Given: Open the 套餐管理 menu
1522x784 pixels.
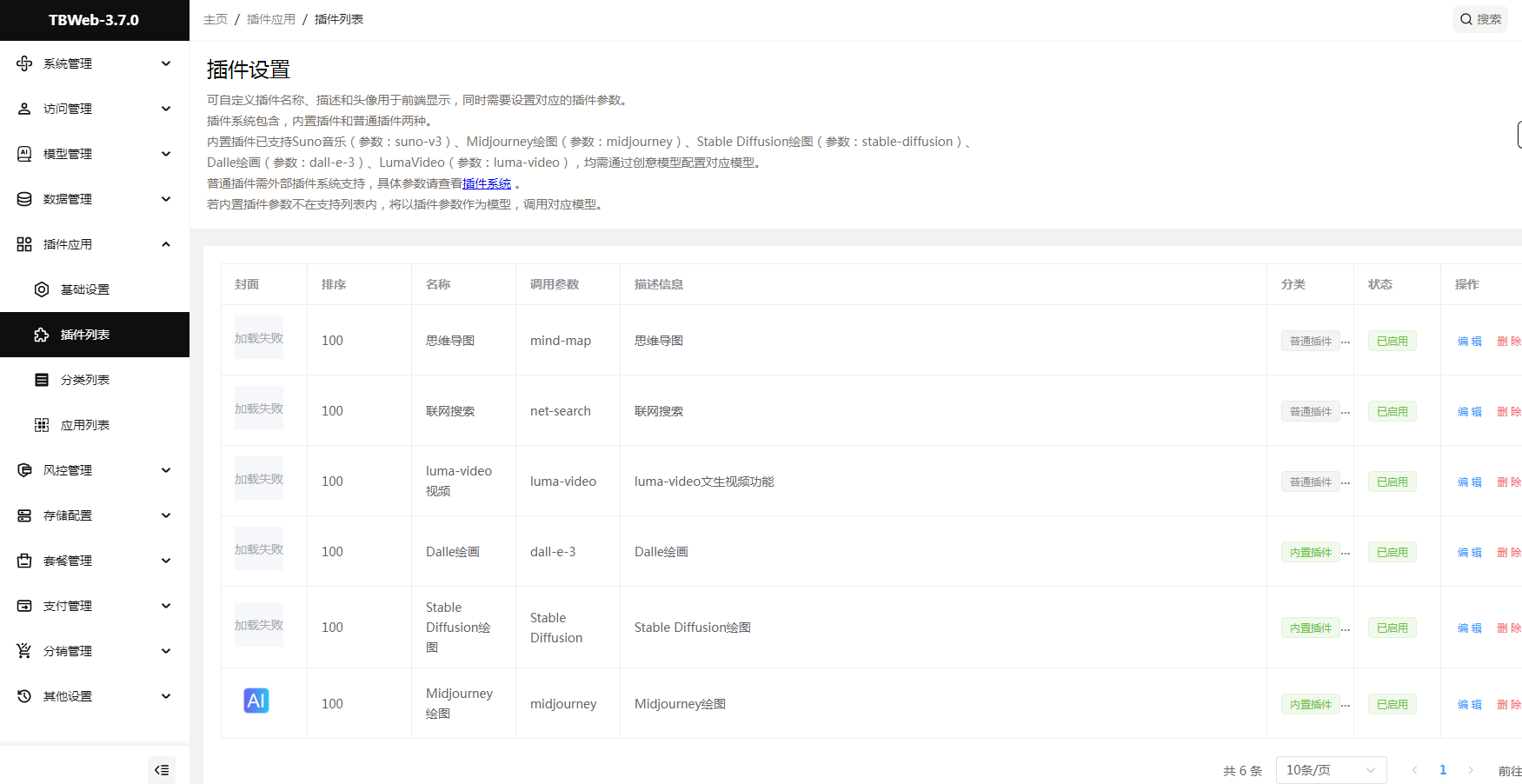Looking at the screenshot, I should 95,561.
